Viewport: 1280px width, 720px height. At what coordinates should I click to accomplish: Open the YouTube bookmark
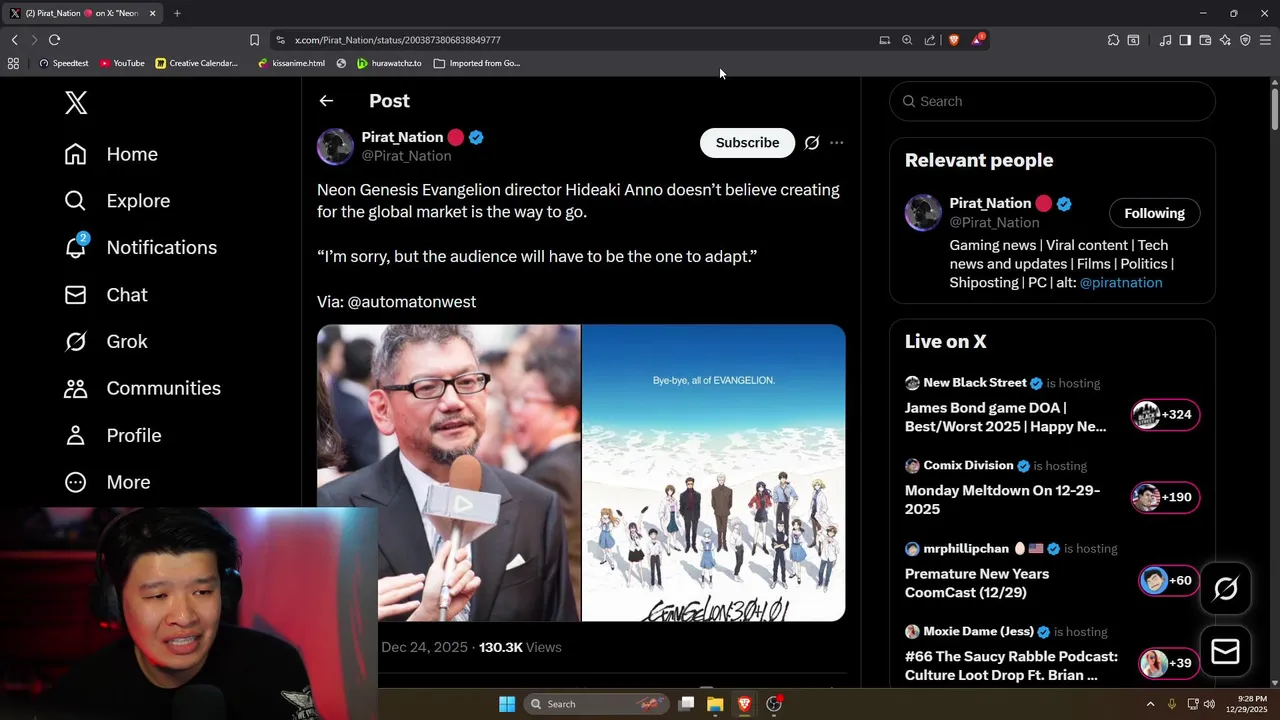[122, 63]
